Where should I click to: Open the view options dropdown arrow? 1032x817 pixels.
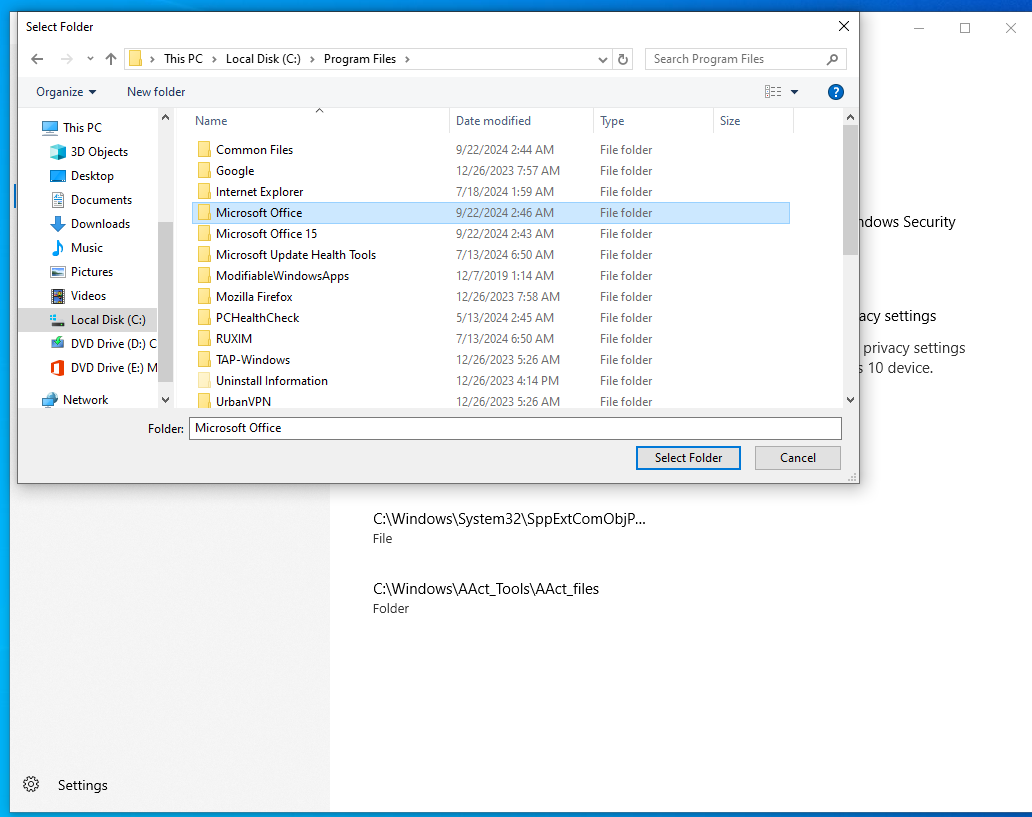[794, 92]
